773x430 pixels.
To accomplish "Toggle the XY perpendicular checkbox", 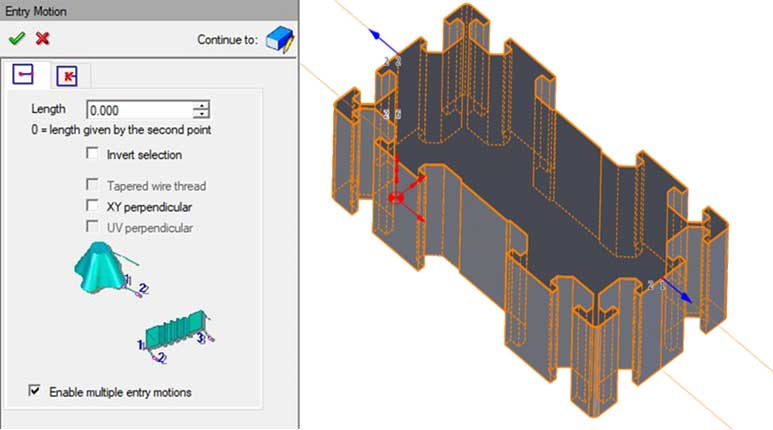I will (93, 206).
